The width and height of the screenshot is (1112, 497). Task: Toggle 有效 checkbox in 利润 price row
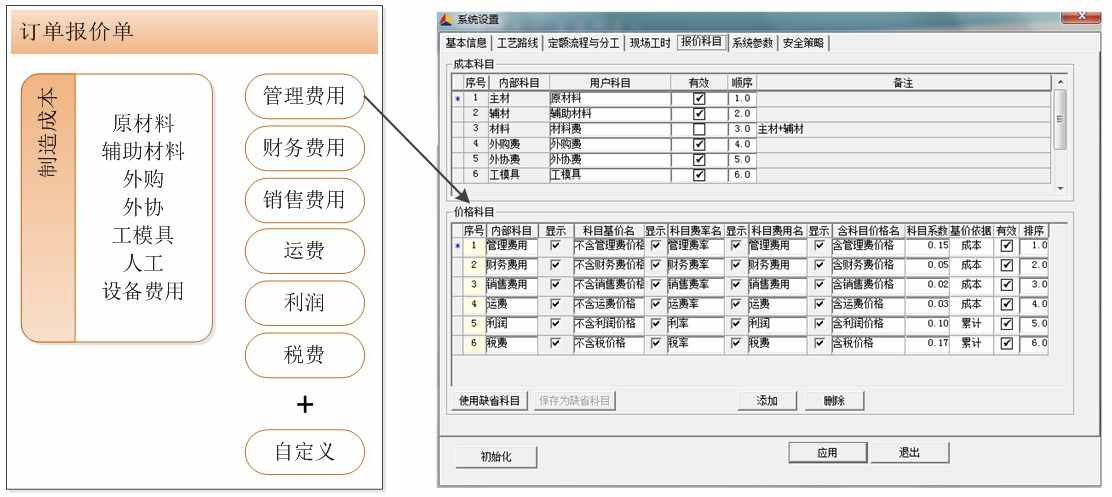1006,324
